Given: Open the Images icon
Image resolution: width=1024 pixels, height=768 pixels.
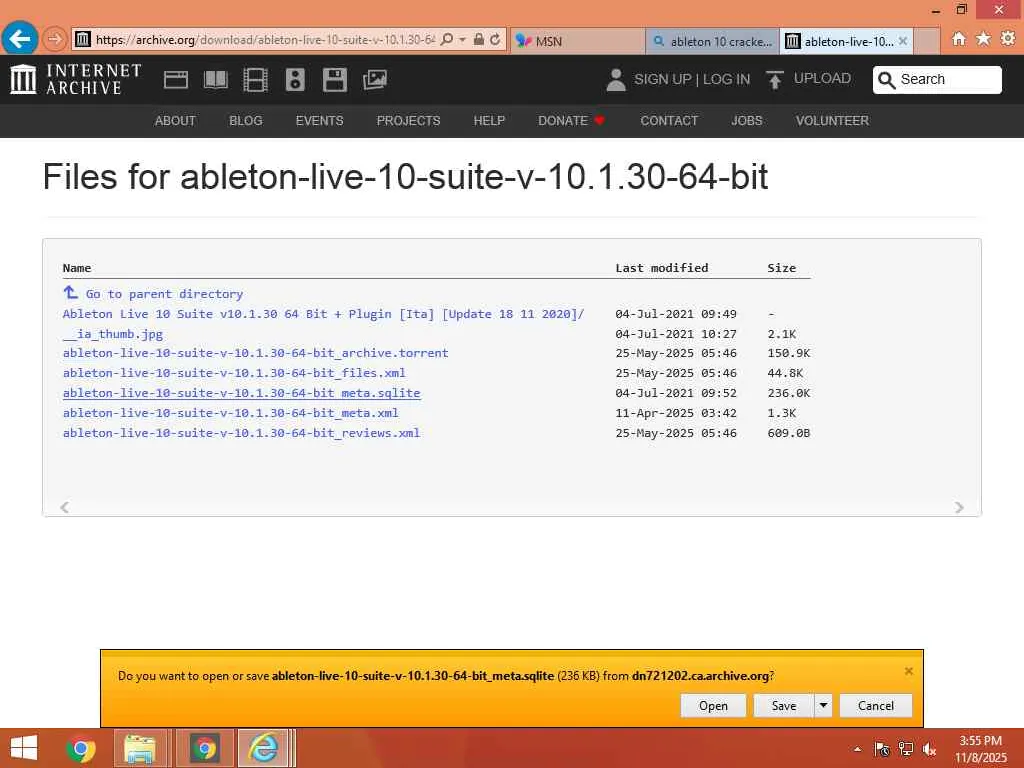Looking at the screenshot, I should click(x=375, y=80).
